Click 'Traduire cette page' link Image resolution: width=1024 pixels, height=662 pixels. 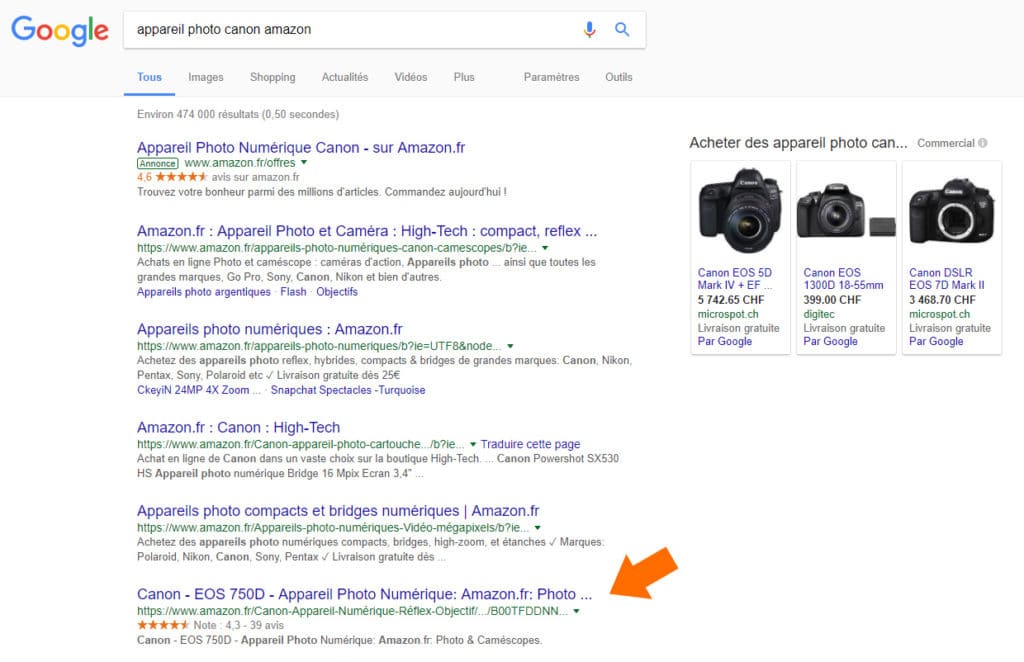point(530,444)
